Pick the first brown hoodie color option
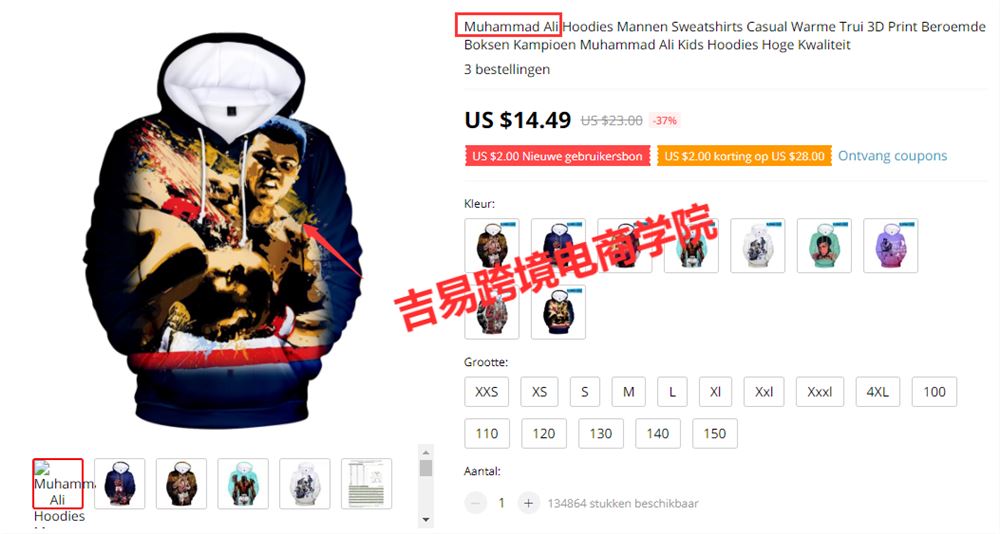 coord(492,246)
